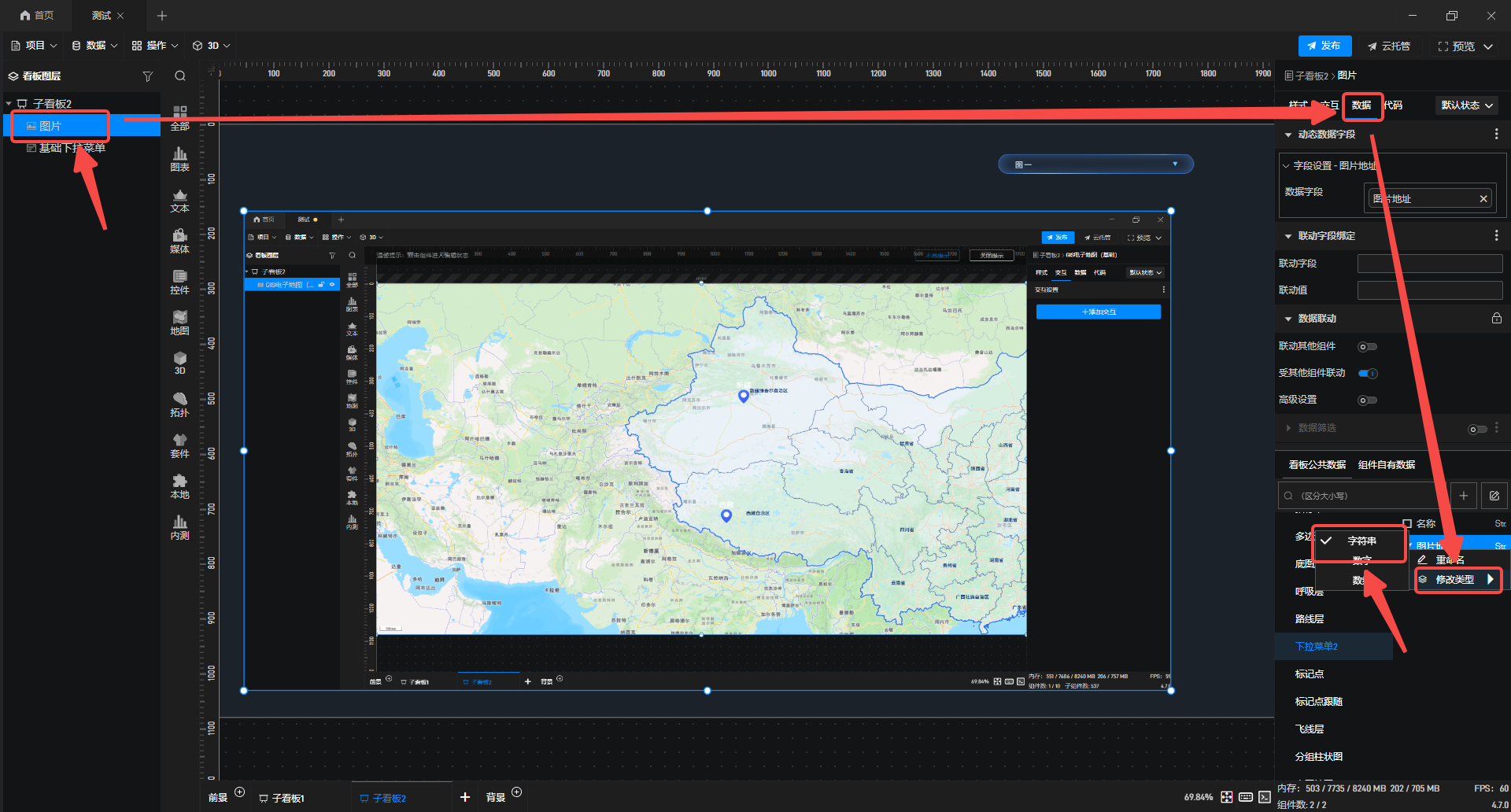The height and width of the screenshot is (812, 1511).
Task: Open the 媒体 media components category
Action: click(x=179, y=241)
